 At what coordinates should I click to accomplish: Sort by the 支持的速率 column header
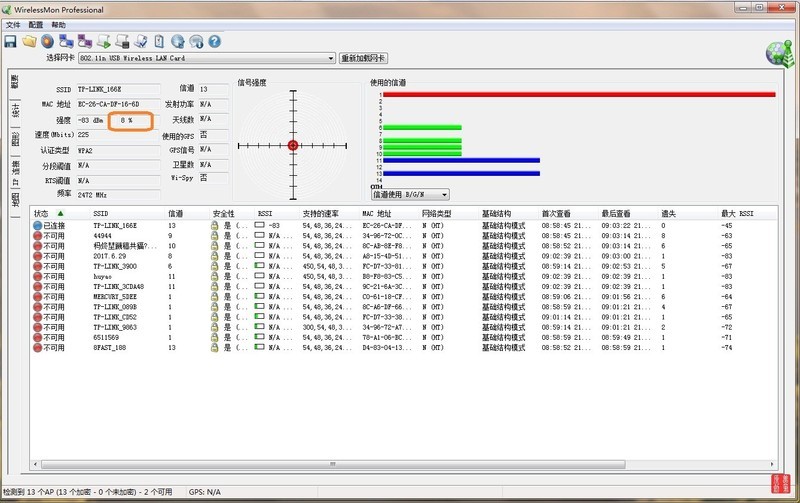click(x=330, y=213)
